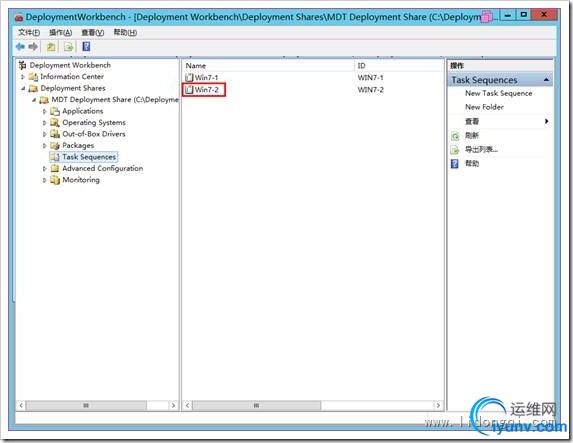Screen dimensions: 573x443
Task: Click the MDT Deployment Share node icon
Action: (x=44, y=100)
